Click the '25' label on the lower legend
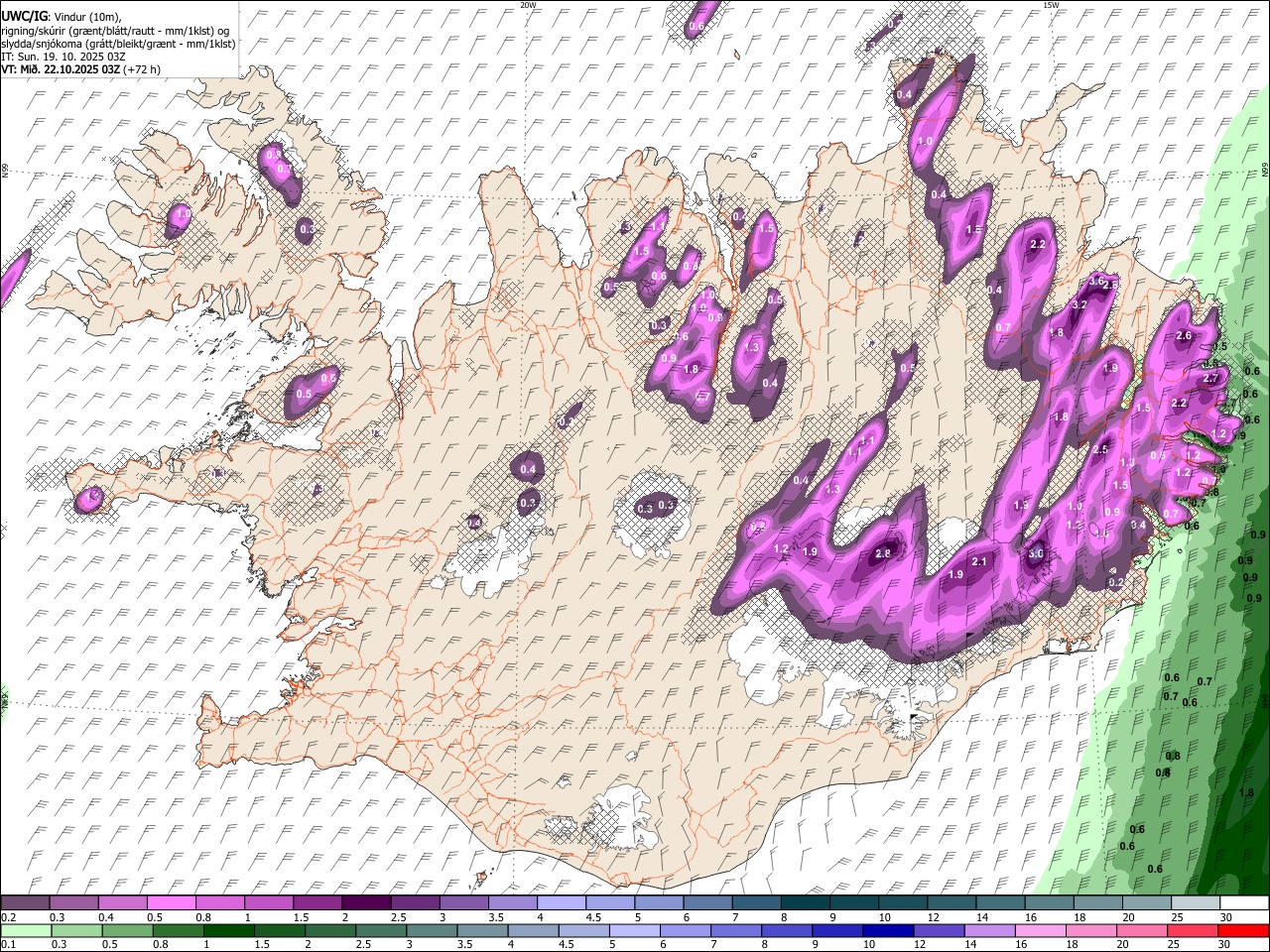This screenshot has height=952, width=1270. 1174,944
